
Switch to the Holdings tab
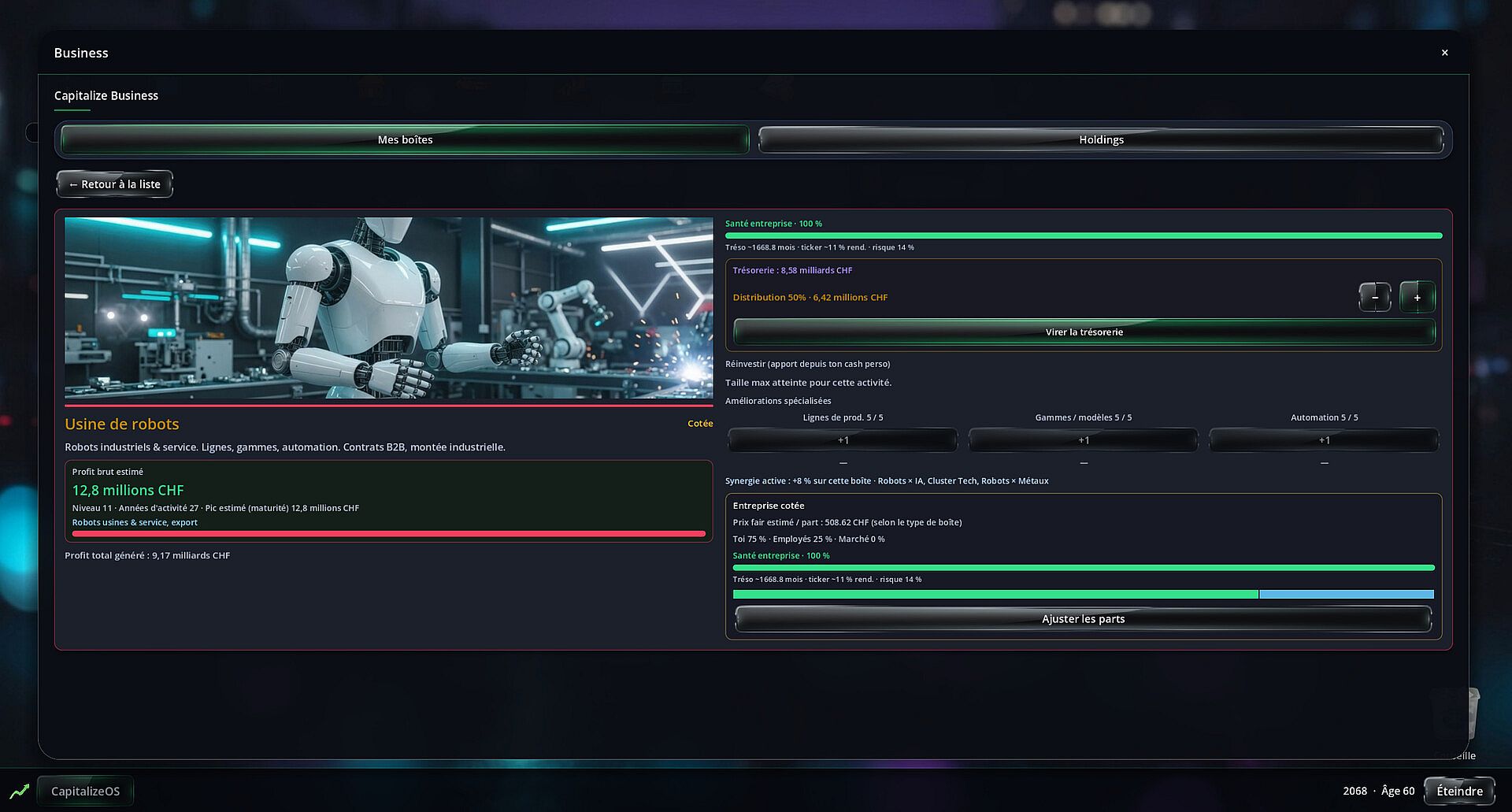(x=1101, y=139)
